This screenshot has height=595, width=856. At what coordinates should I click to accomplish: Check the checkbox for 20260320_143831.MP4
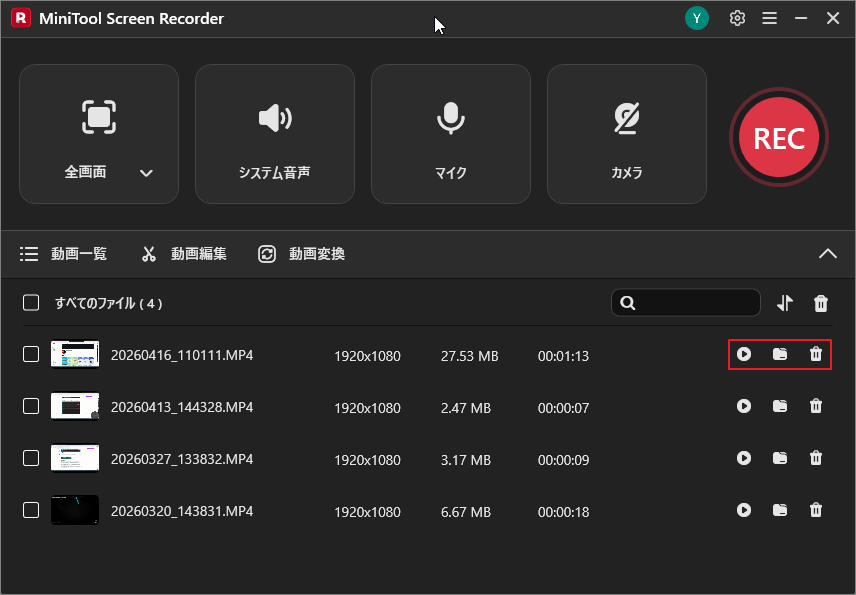point(31,510)
